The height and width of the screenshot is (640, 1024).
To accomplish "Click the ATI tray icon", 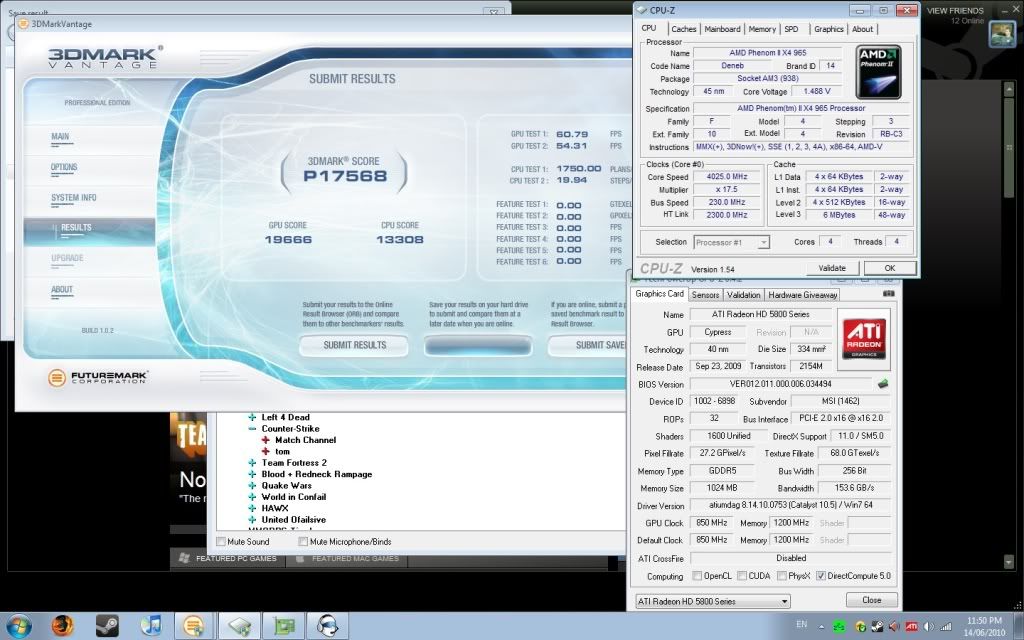I will point(911,627).
